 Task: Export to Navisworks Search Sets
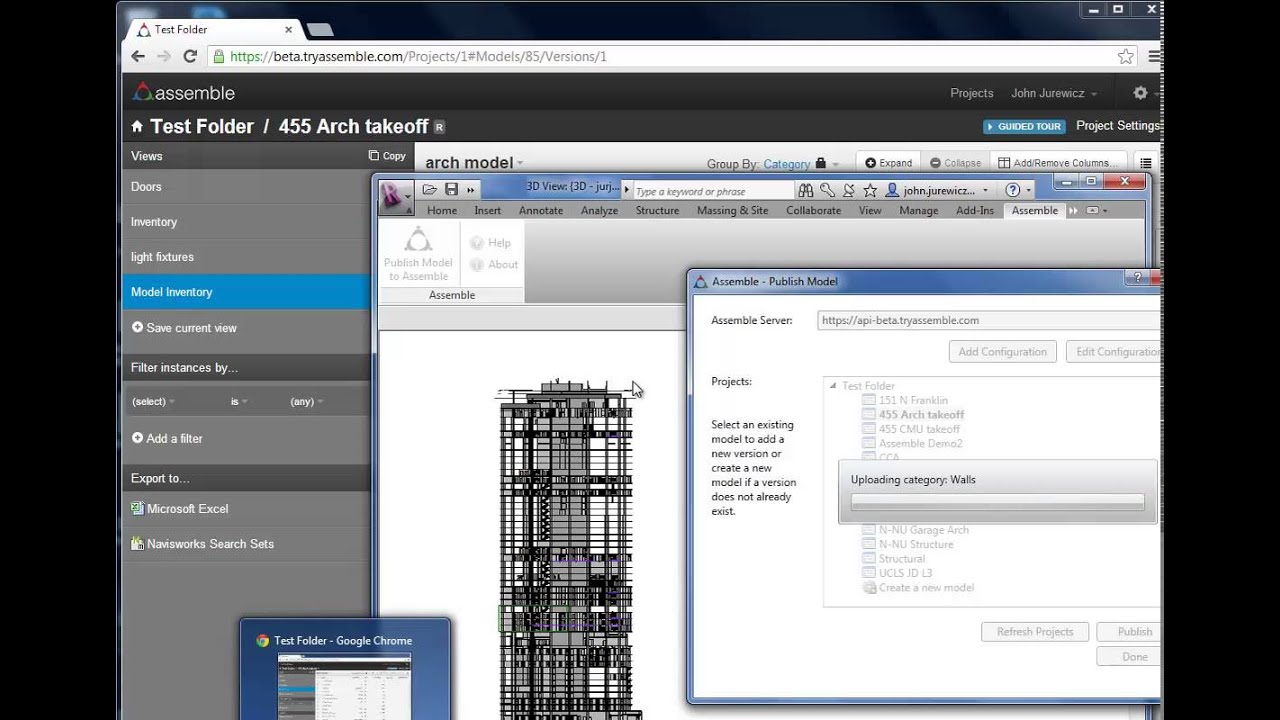click(x=202, y=544)
